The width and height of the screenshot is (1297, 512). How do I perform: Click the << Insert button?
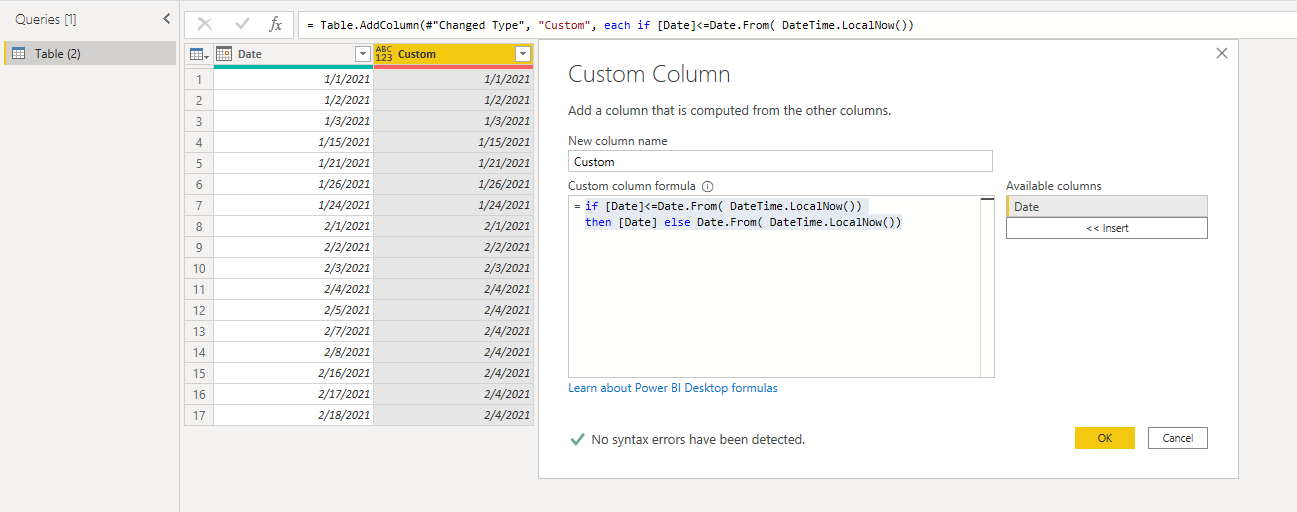(x=1107, y=228)
